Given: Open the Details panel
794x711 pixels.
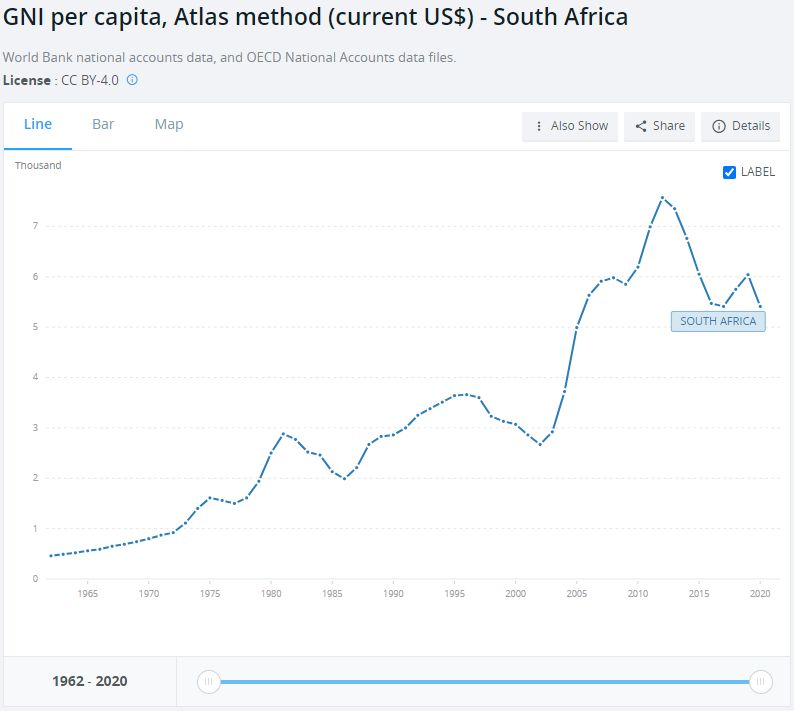Looking at the screenshot, I should (741, 126).
